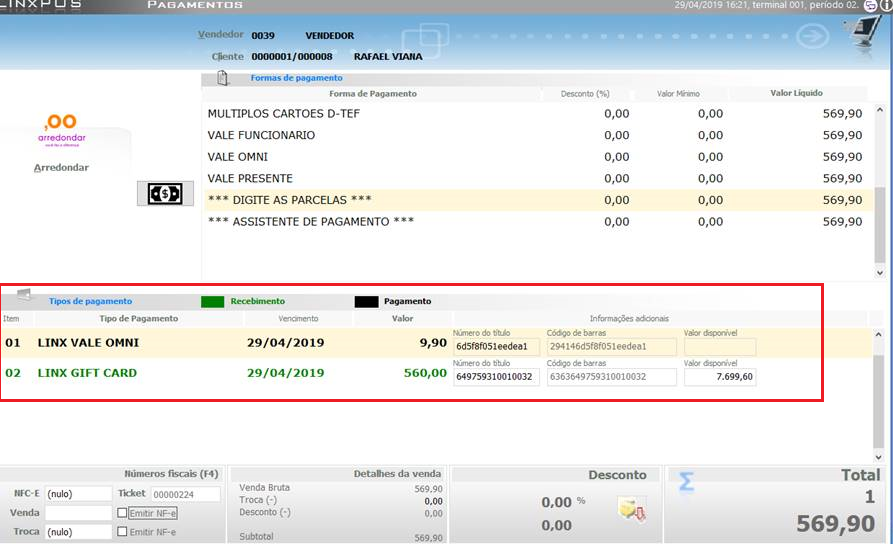Screen dimensions: 893x544
Task: Click Forma de Pagamento column header
Action: pyautogui.click(x=373, y=93)
